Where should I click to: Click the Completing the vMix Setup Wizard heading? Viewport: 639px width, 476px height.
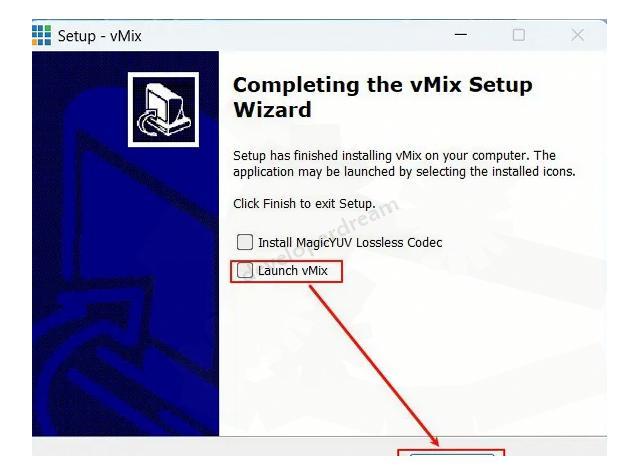pos(382,97)
